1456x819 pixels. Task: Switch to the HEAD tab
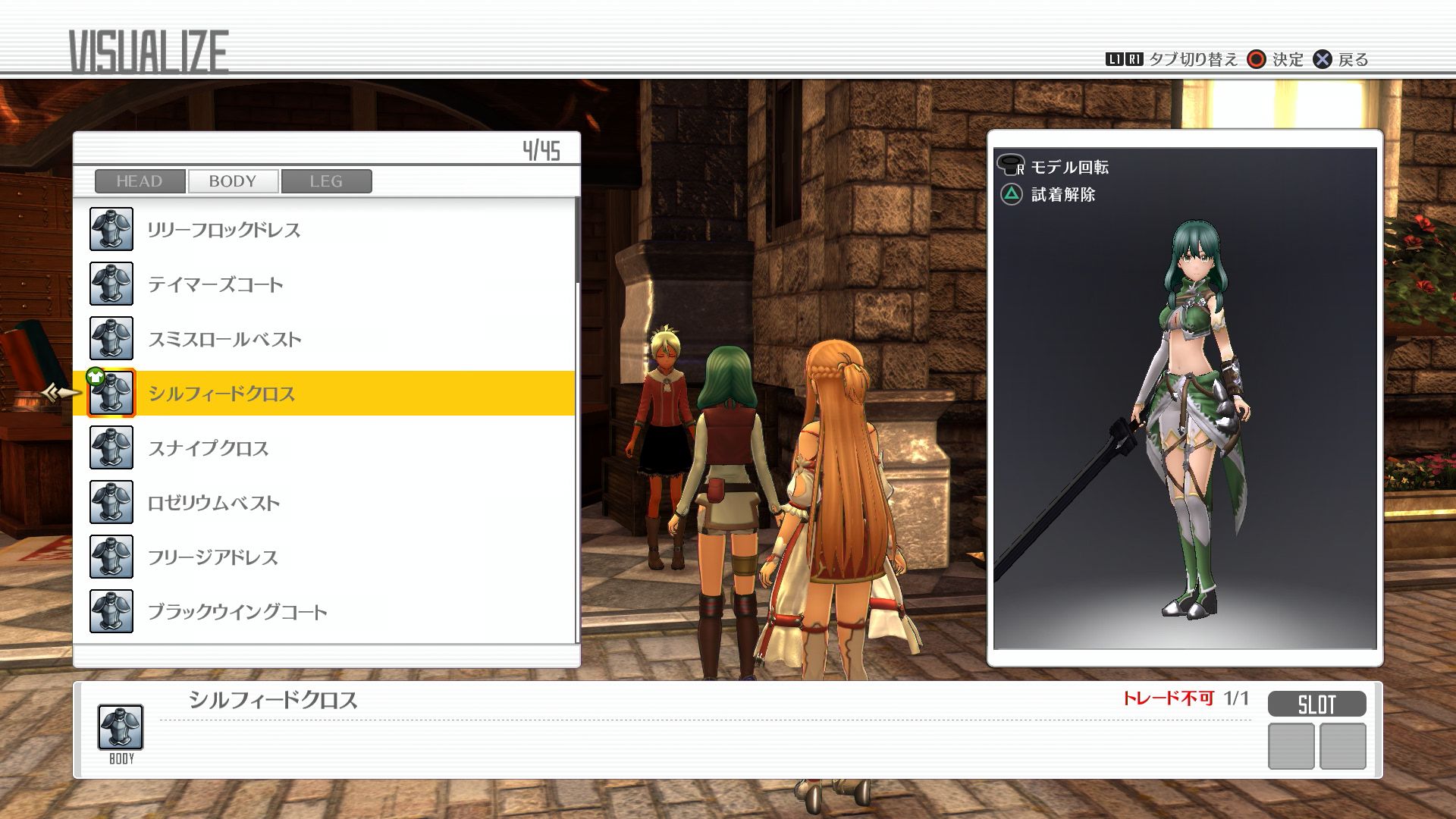click(x=140, y=181)
